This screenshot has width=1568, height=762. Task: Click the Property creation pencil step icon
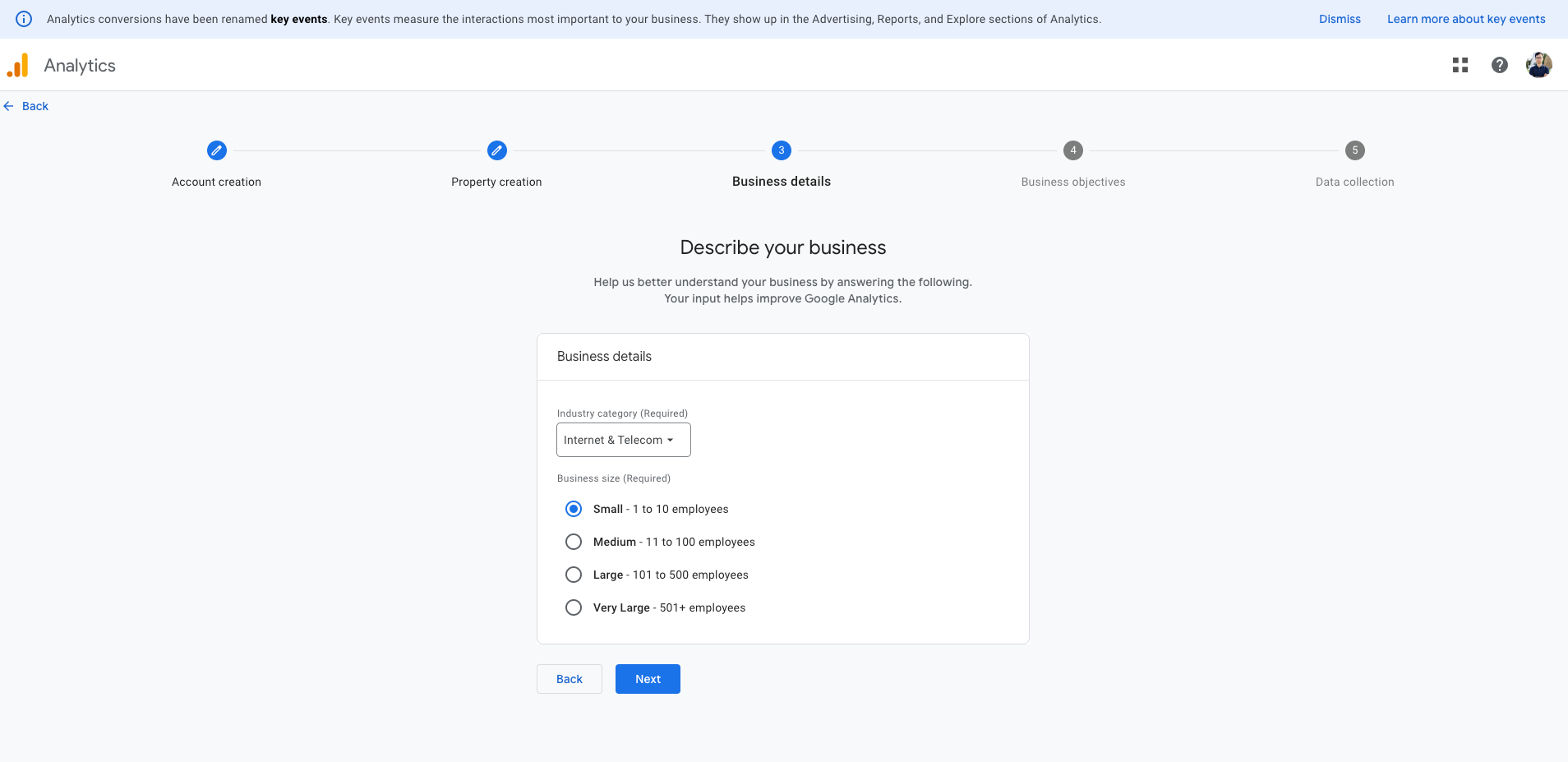496,150
